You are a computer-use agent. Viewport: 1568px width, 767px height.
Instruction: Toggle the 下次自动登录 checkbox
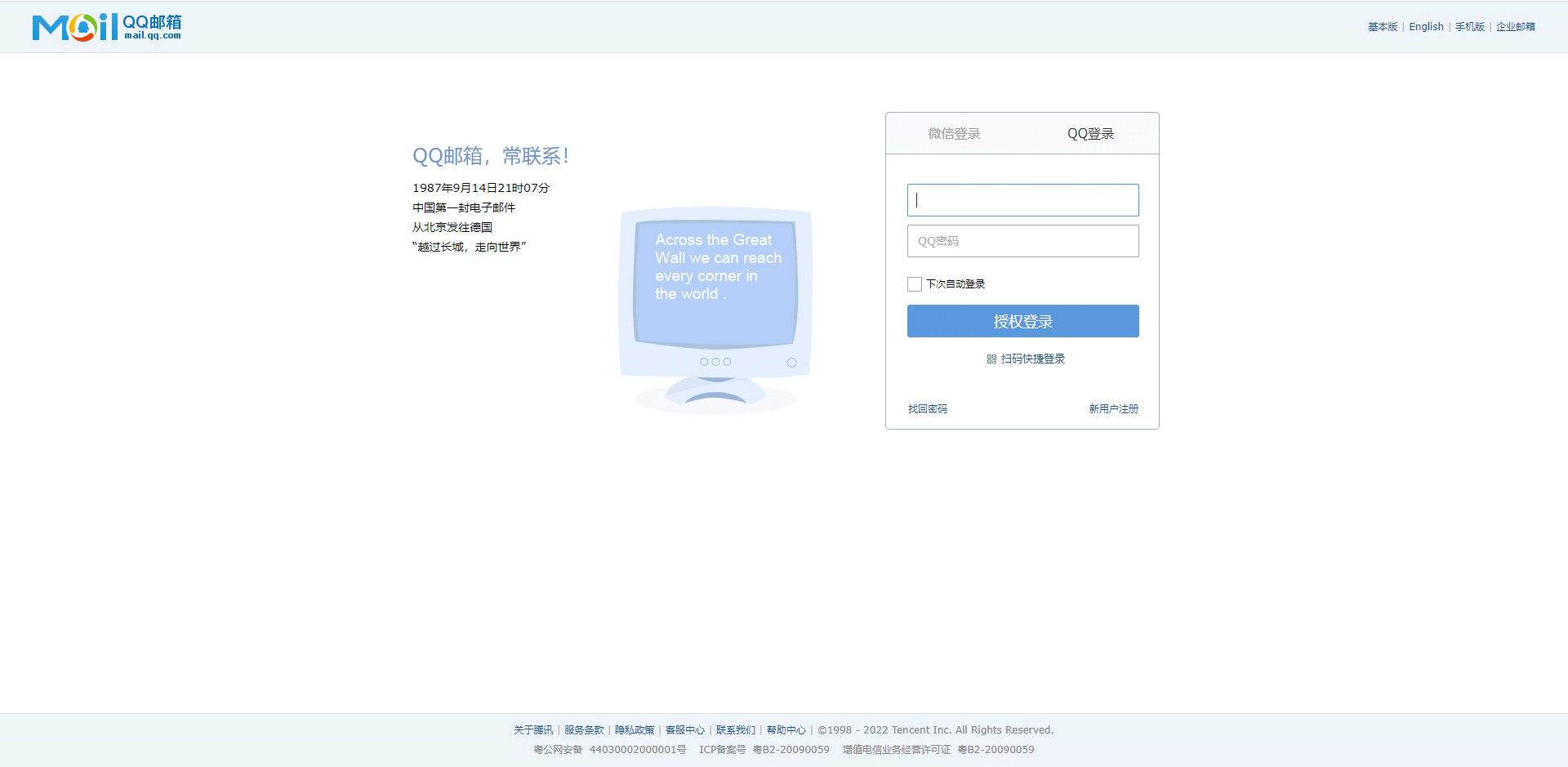(915, 284)
